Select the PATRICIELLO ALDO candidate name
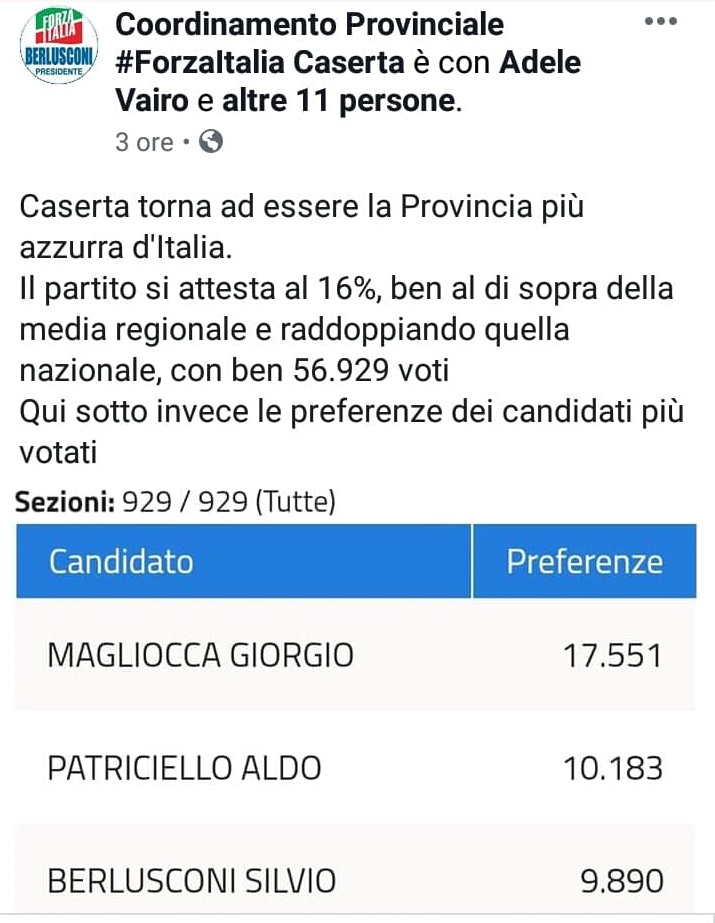The height and width of the screenshot is (923, 715). tap(184, 769)
